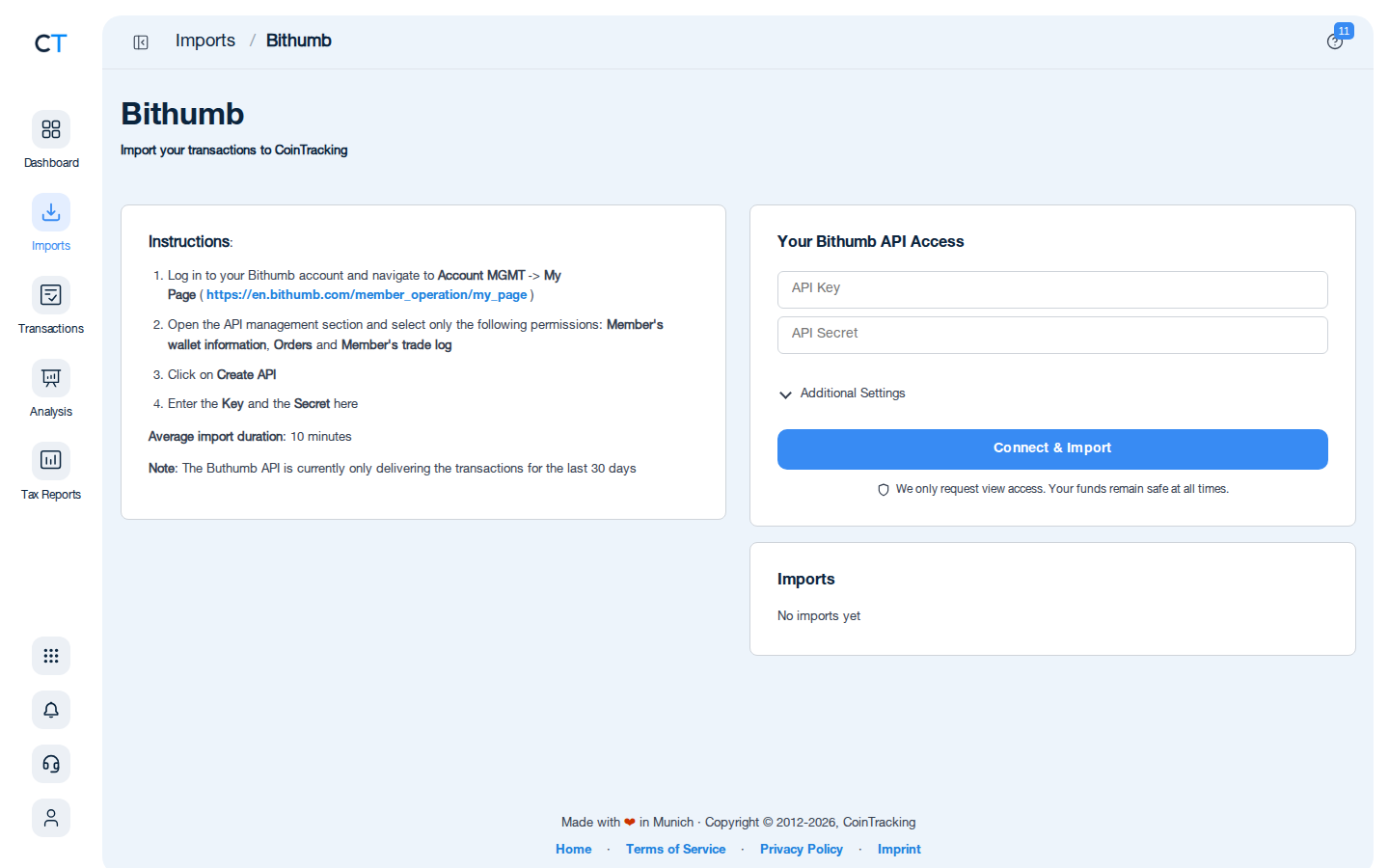The width and height of the screenshot is (1389, 868).
Task: Click the shield icon beside view access note
Action: pos(883,490)
